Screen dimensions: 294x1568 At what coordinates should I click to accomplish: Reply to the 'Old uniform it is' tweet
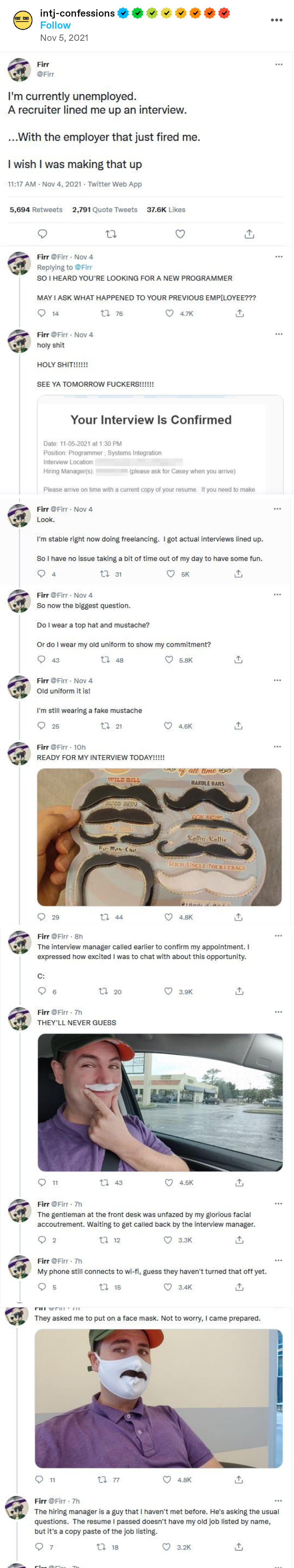tap(41, 726)
